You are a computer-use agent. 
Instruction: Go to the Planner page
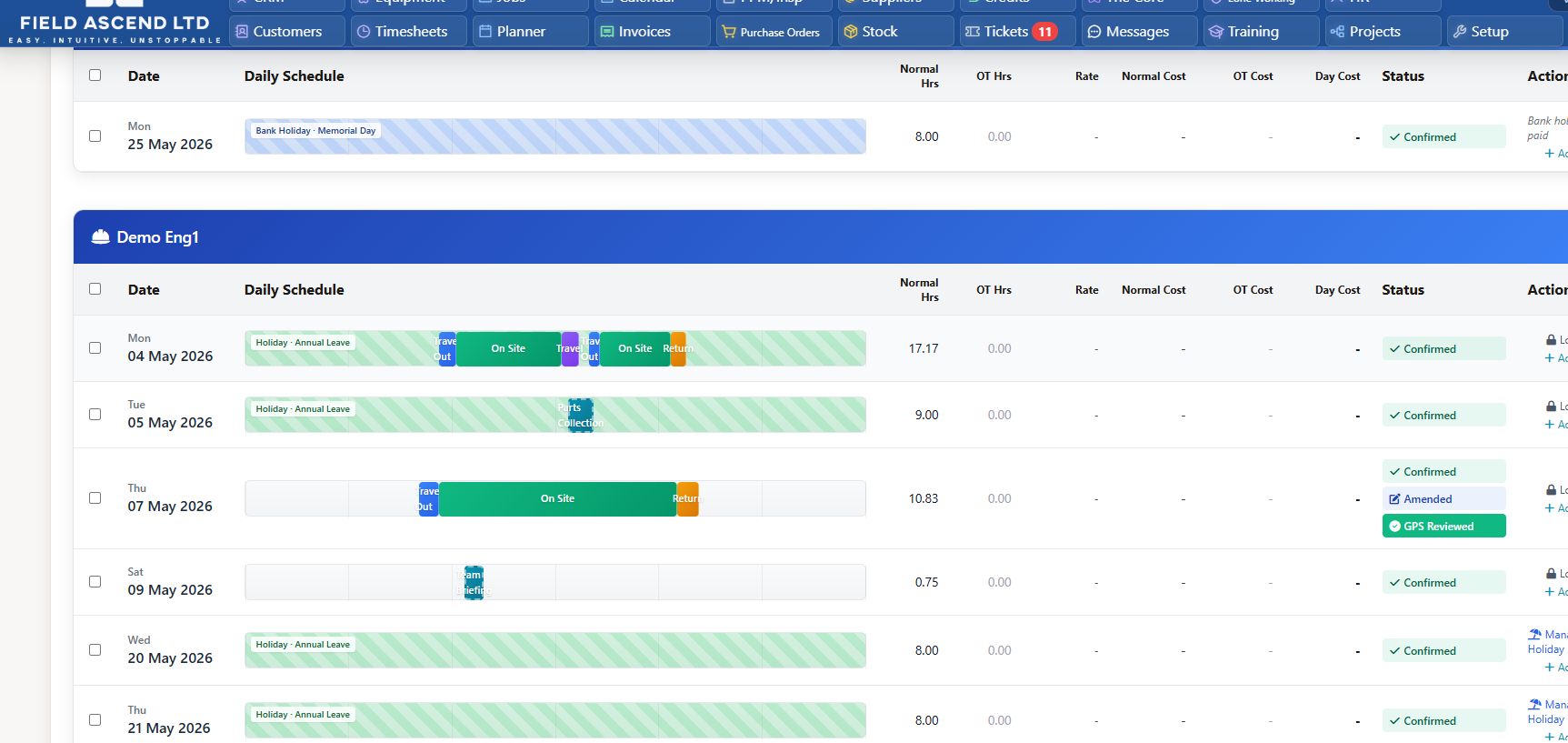(531, 31)
